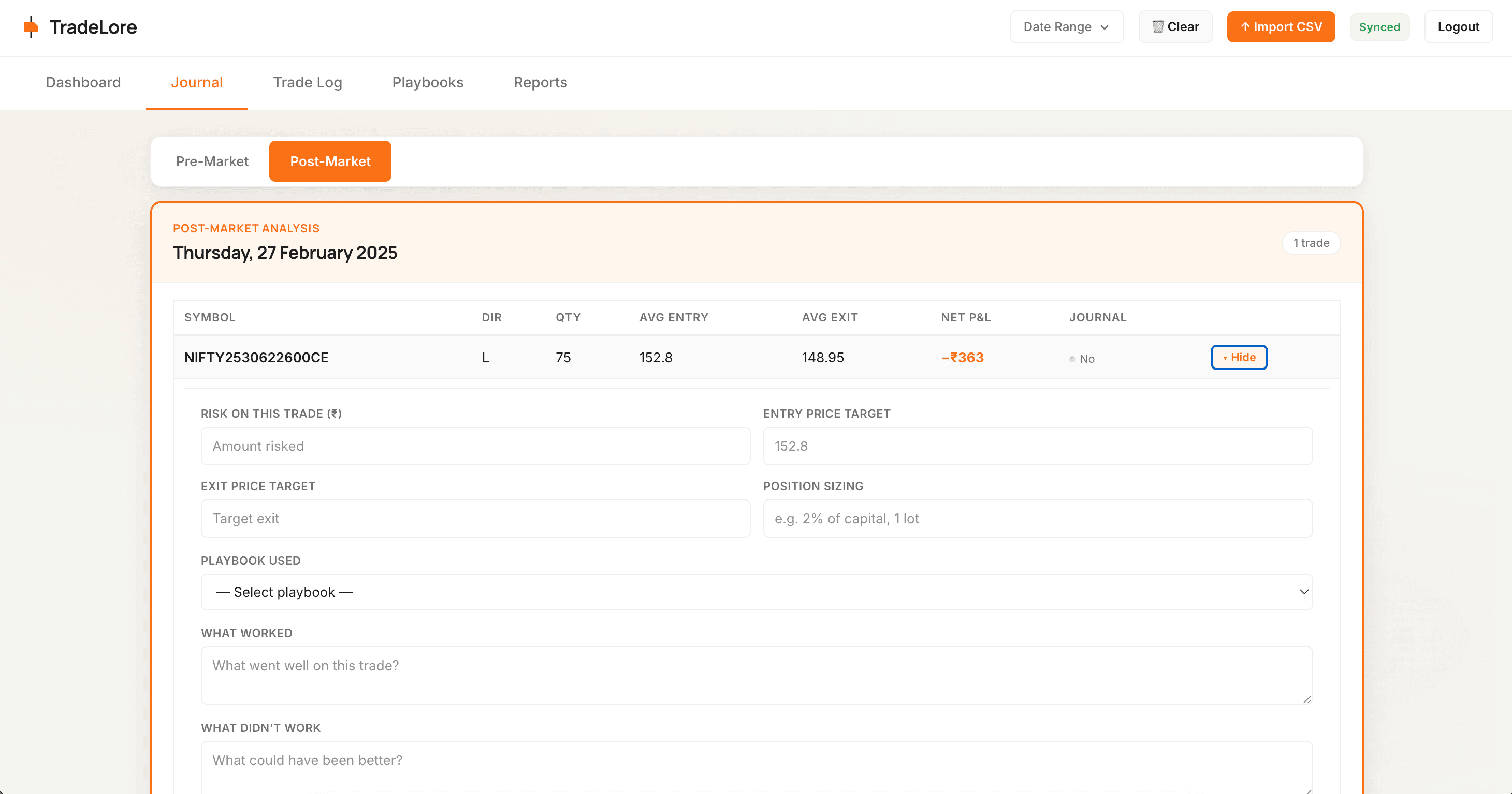Viewport: 1512px width, 794px height.
Task: Click the 152.8 avg entry table cell
Action: [656, 357]
